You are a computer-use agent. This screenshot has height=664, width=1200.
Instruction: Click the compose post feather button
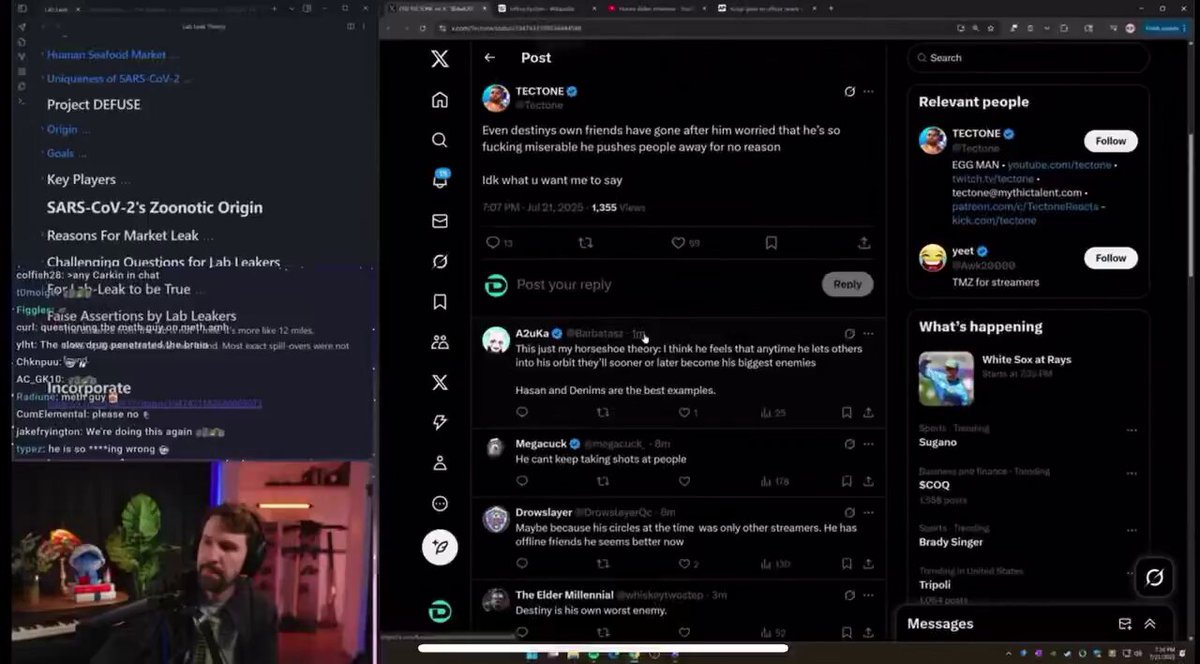point(440,547)
